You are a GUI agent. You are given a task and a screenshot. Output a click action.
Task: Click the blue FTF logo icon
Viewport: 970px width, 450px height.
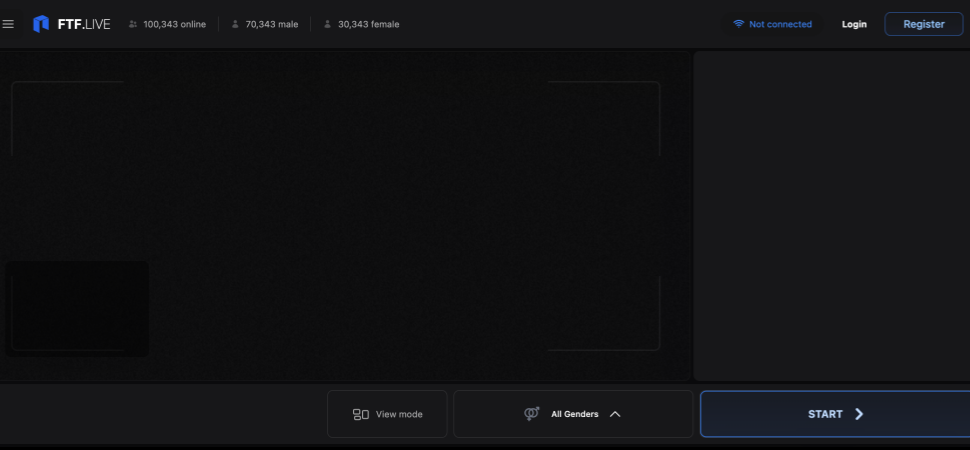click(41, 24)
